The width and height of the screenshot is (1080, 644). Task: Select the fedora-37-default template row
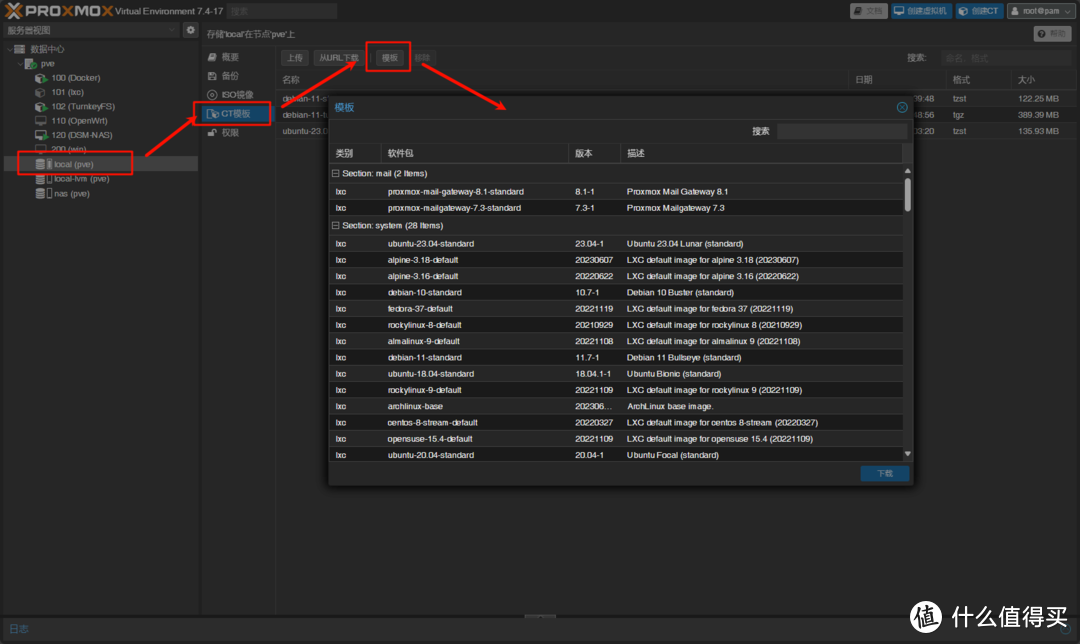click(x=616, y=309)
